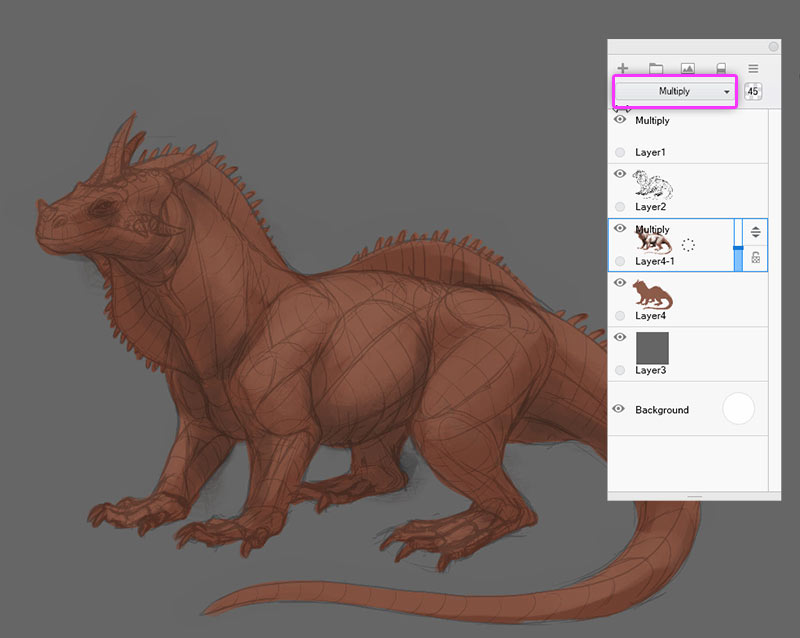Click the Background white color swatch
Image resolution: width=800 pixels, height=638 pixels.
tap(738, 408)
